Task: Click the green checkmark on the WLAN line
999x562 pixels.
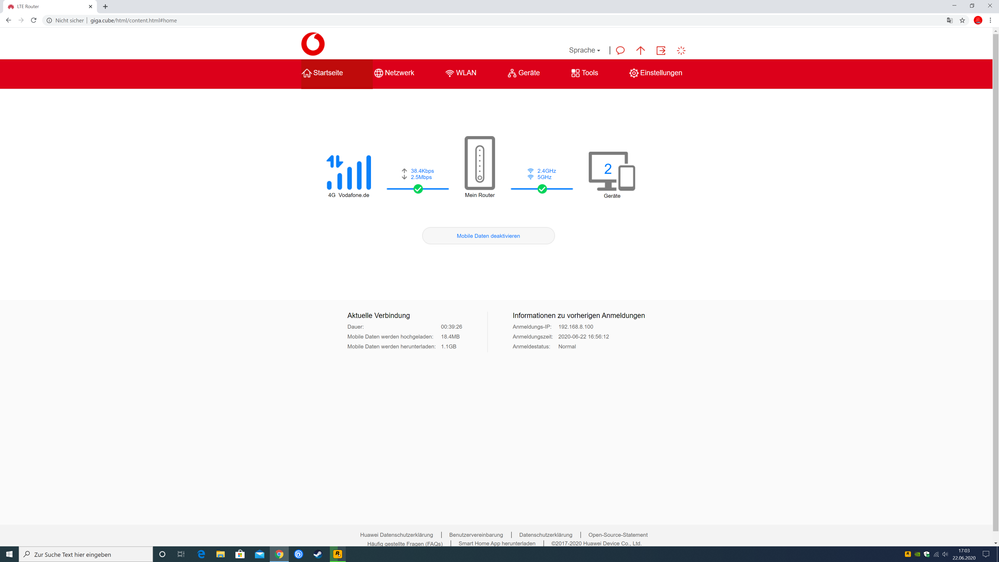Action: point(542,189)
